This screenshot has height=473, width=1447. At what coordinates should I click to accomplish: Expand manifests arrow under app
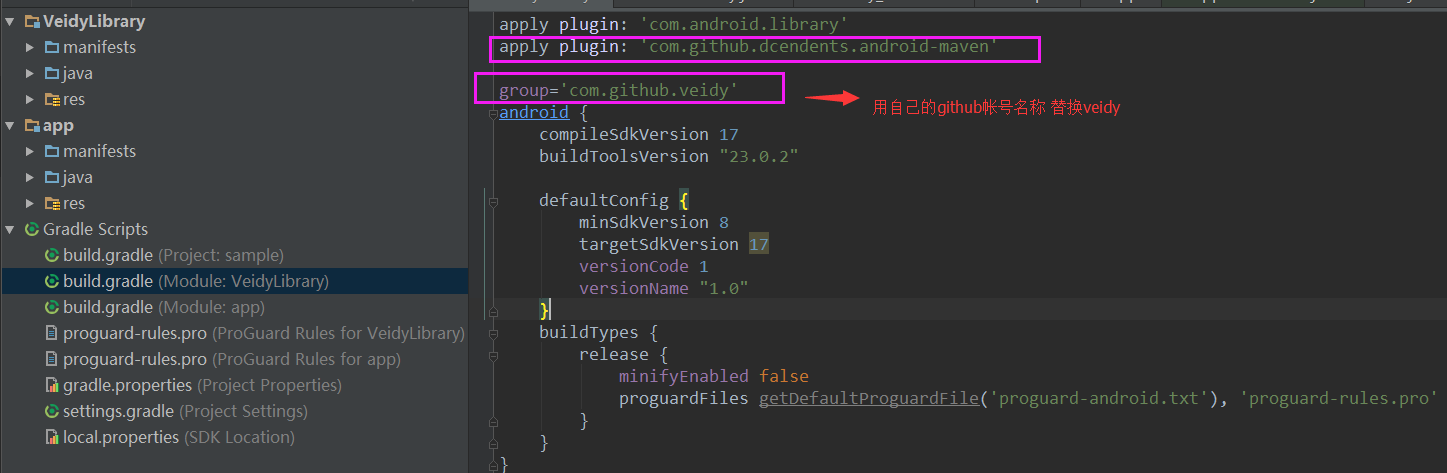pyautogui.click(x=30, y=151)
